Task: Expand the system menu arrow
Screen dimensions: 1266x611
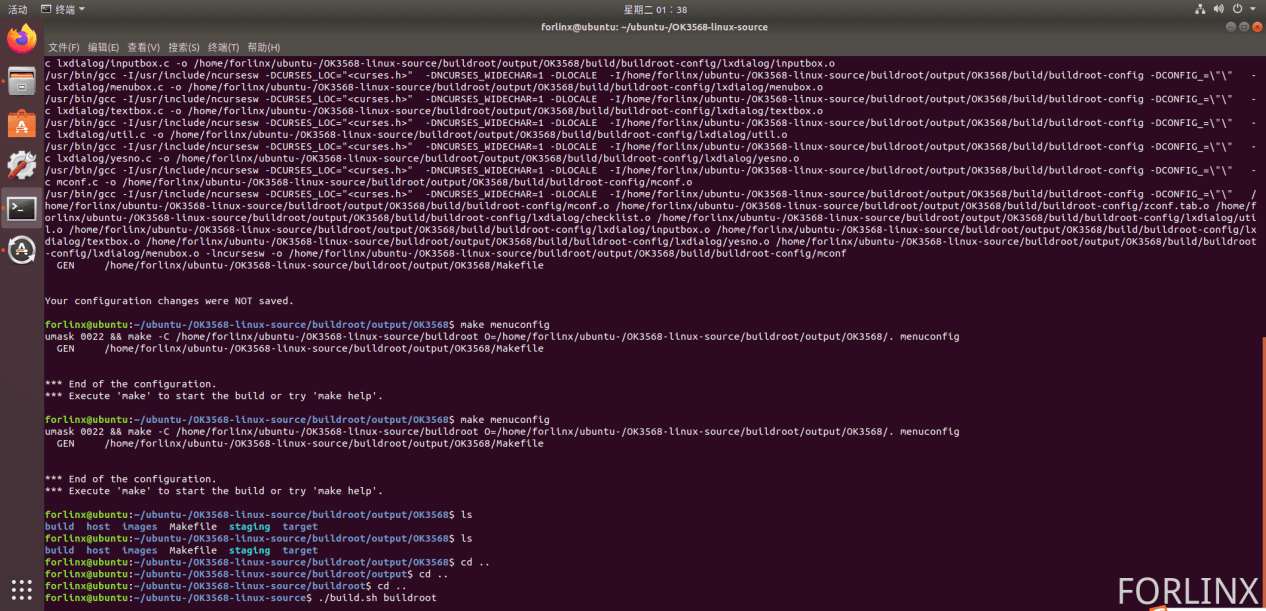Action: coord(1254,9)
